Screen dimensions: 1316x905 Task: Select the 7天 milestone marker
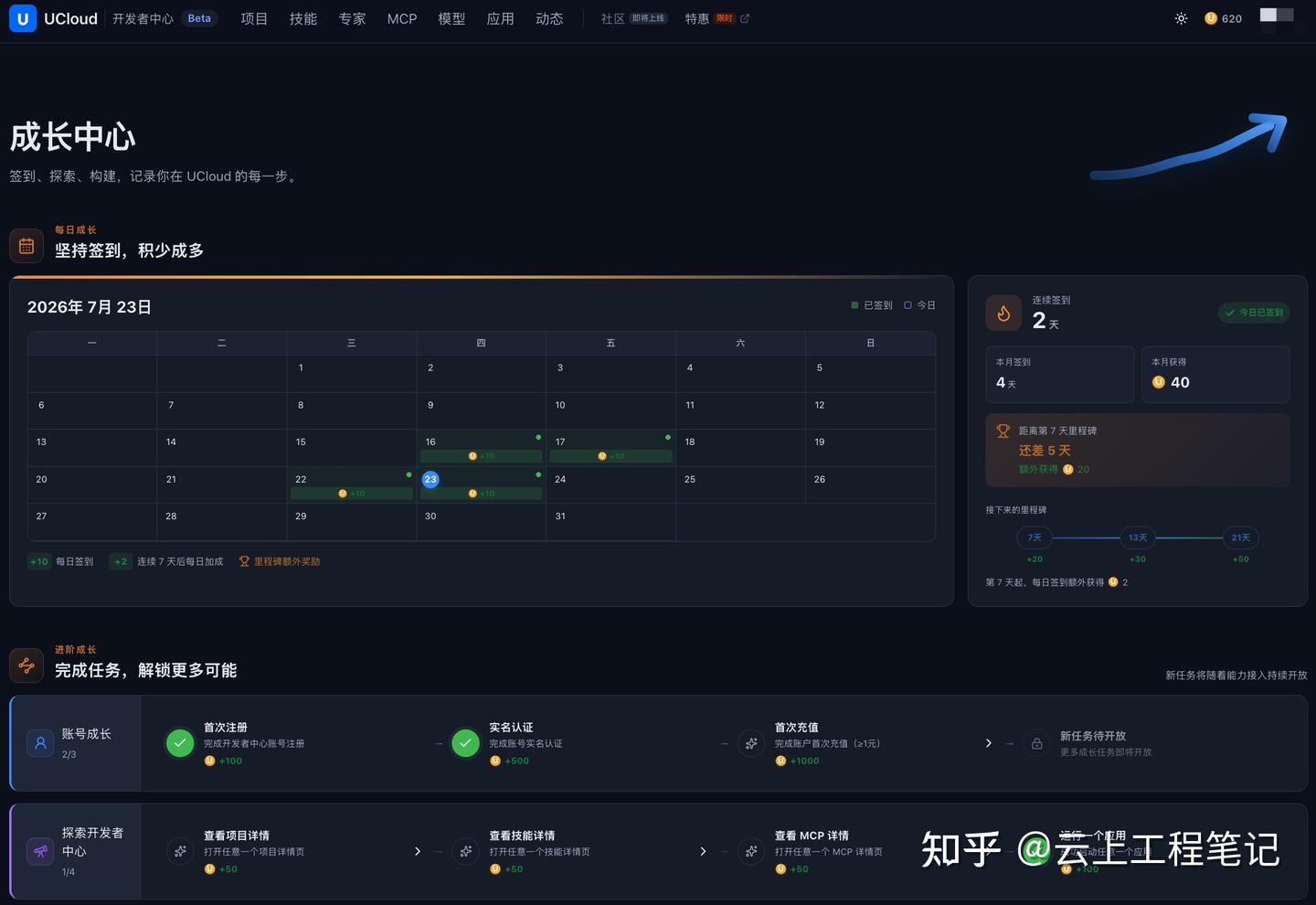(1035, 538)
